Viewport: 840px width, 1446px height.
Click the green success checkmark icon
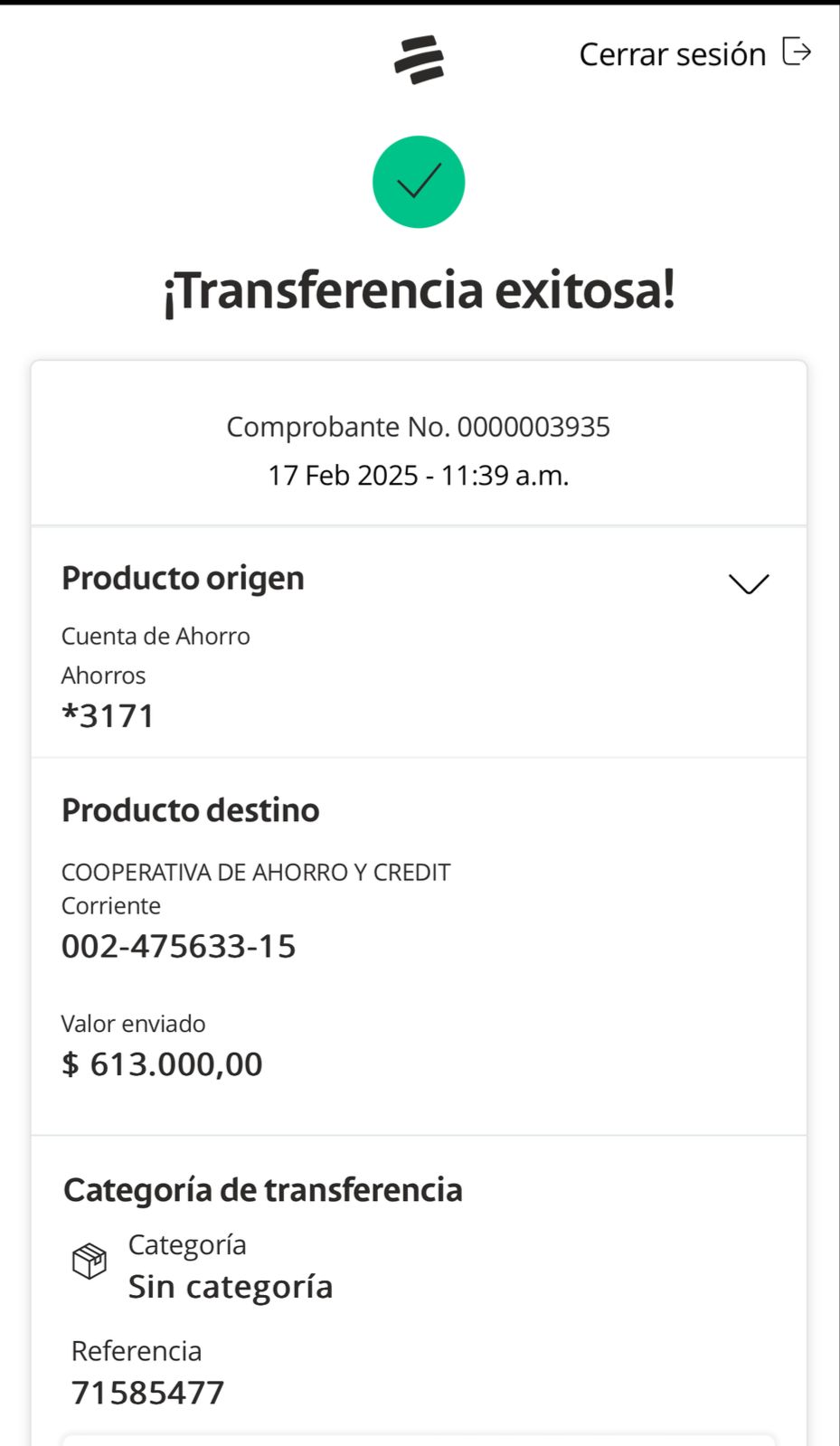point(419,182)
